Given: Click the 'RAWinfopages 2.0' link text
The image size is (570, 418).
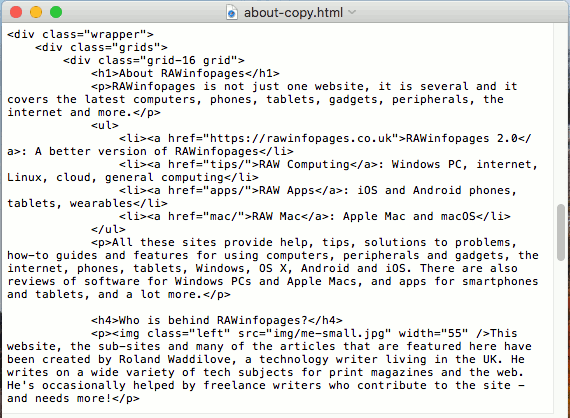Looking at the screenshot, I should point(462,138).
